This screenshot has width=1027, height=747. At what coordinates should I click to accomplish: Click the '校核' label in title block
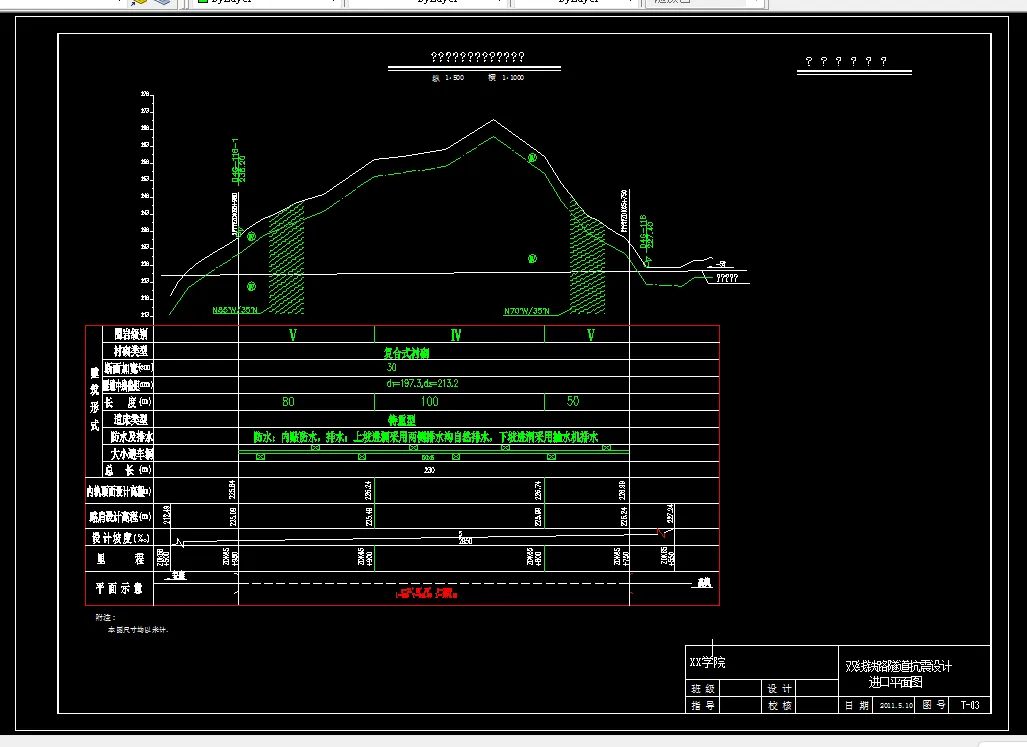tap(779, 706)
